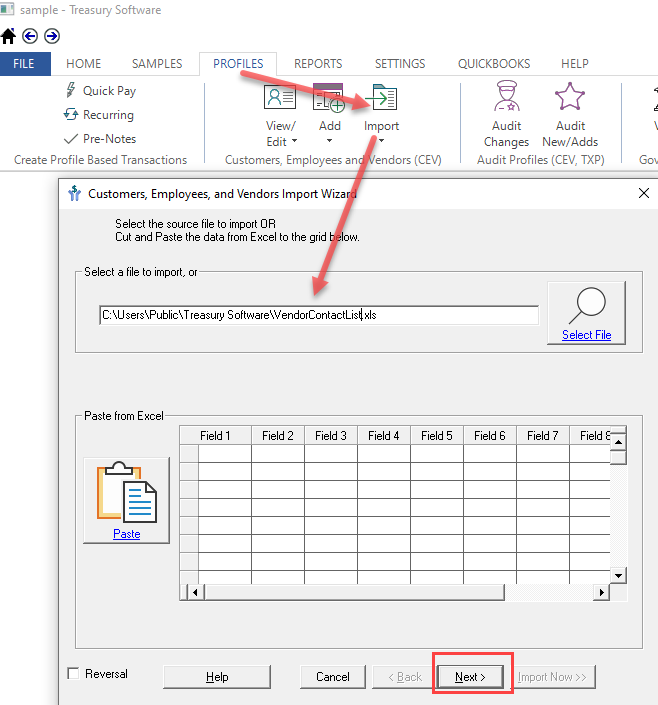Select the Field 4 column header

coord(384,436)
